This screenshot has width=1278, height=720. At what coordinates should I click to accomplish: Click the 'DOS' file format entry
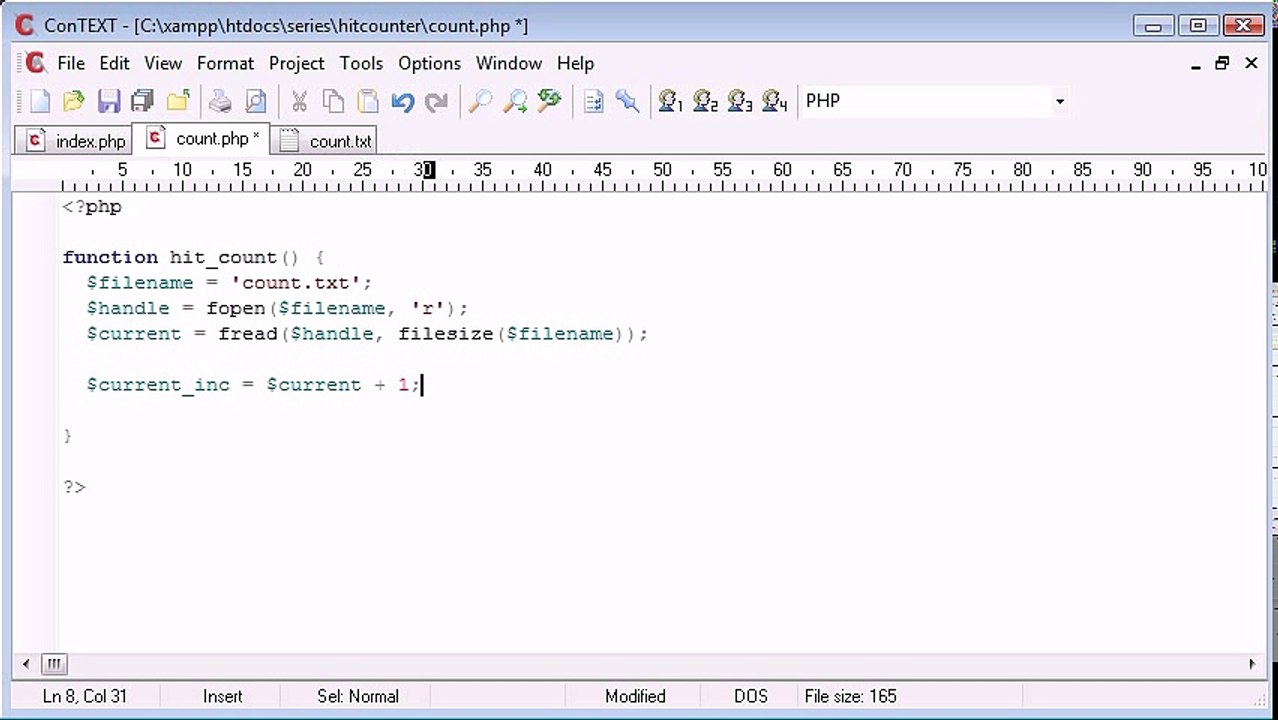751,696
